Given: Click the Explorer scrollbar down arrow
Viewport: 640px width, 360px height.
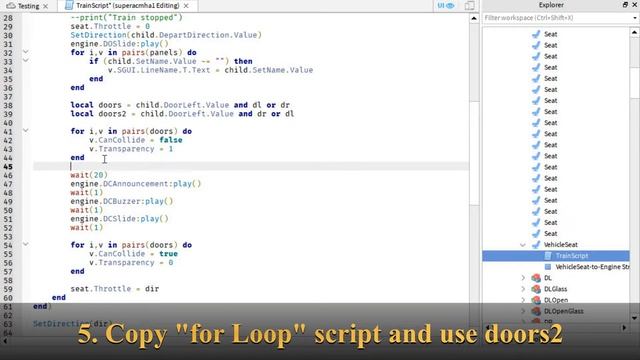Looking at the screenshot, I should pos(634,318).
